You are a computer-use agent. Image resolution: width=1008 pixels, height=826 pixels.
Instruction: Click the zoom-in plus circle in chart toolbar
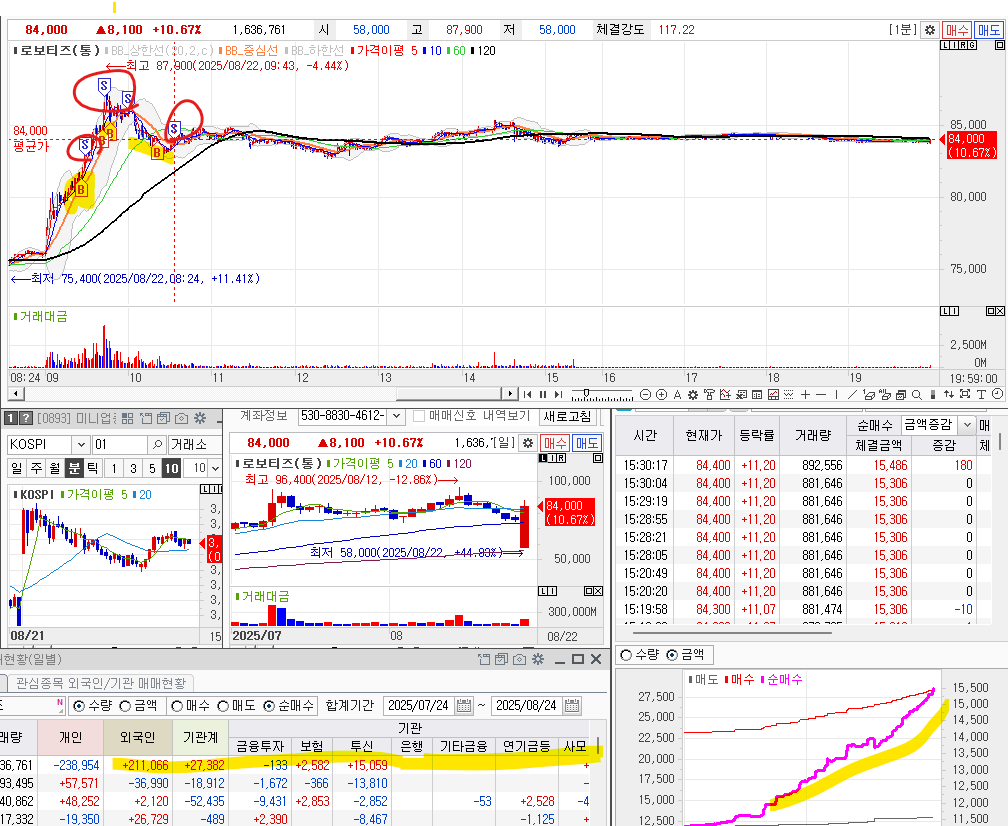tap(662, 395)
